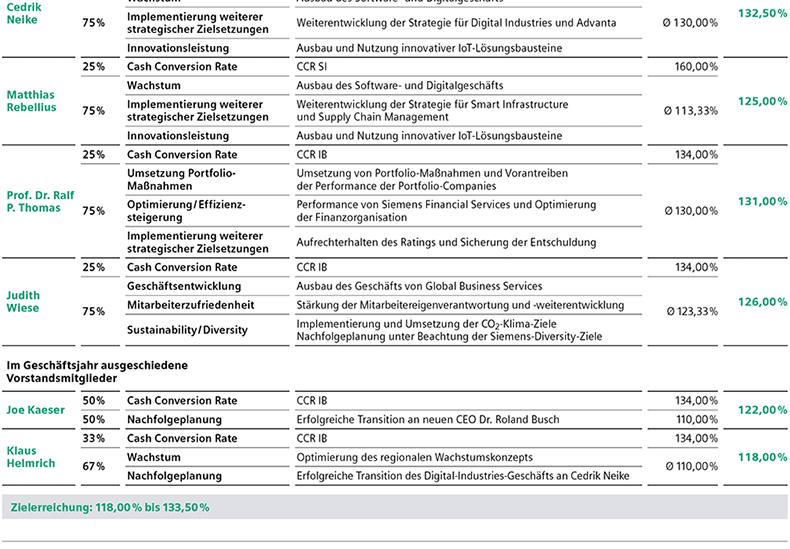Click Innovationsleistung in Matthias Rebellius section
This screenshot has height=549, width=790.
pos(178,135)
